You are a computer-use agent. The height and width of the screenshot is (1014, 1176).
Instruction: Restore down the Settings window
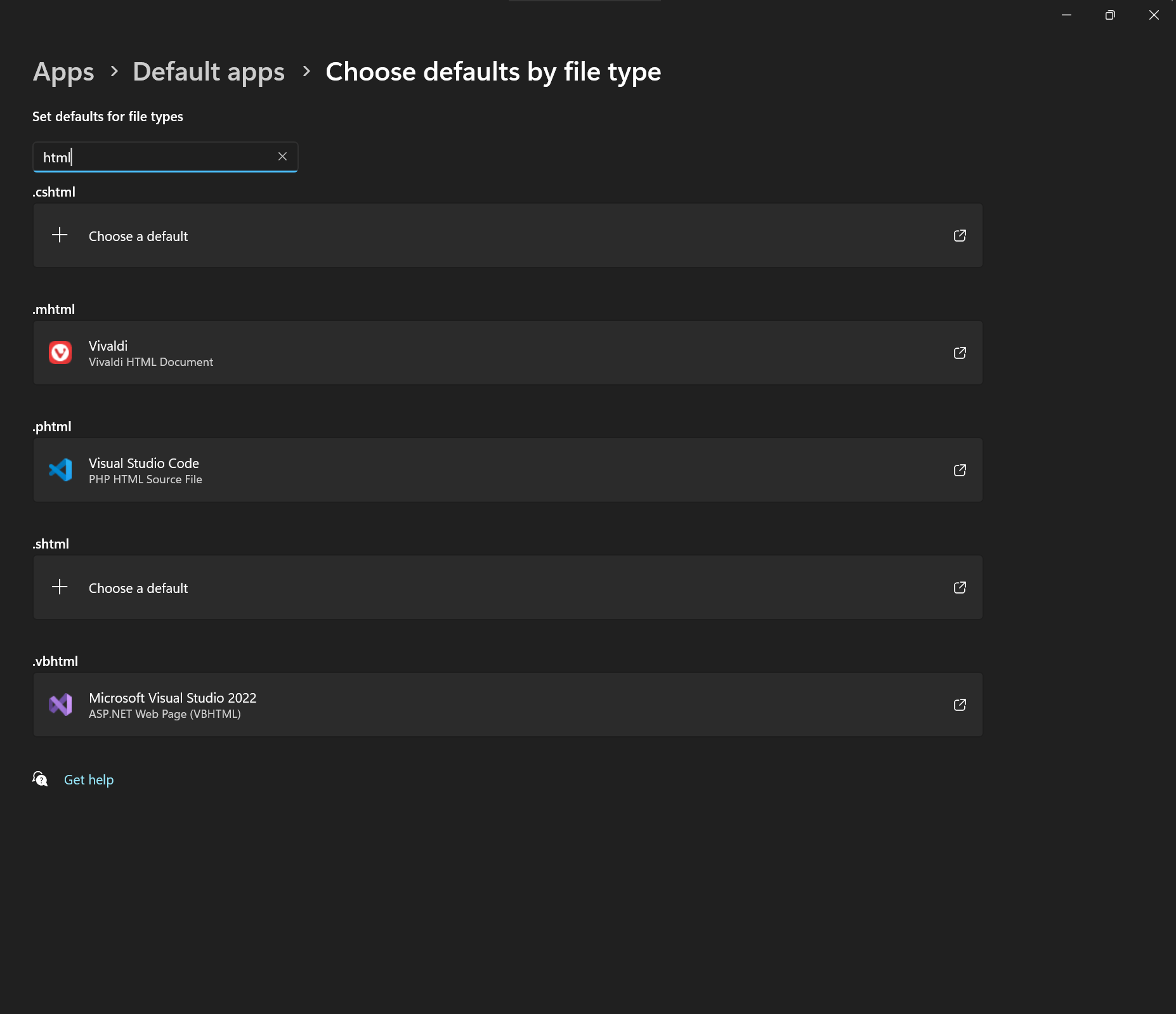point(1110,15)
